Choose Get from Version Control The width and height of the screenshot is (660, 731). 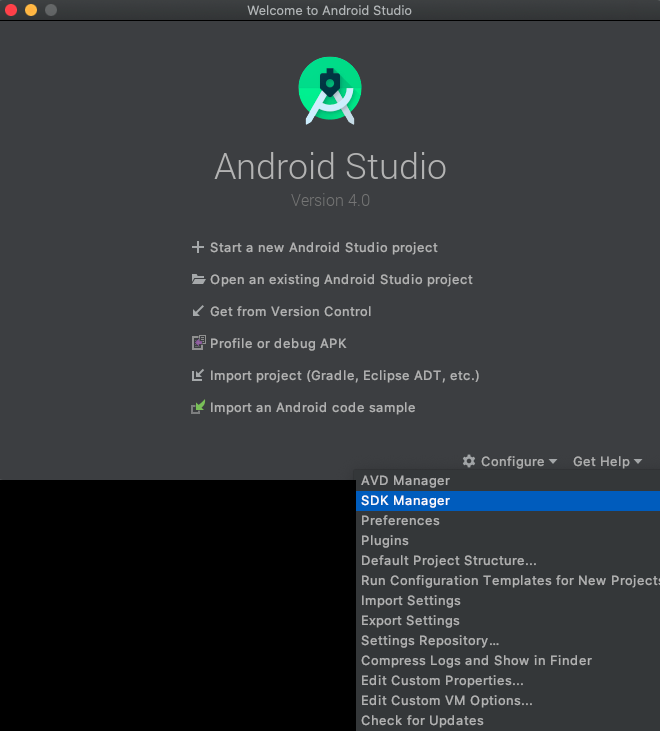coord(290,311)
